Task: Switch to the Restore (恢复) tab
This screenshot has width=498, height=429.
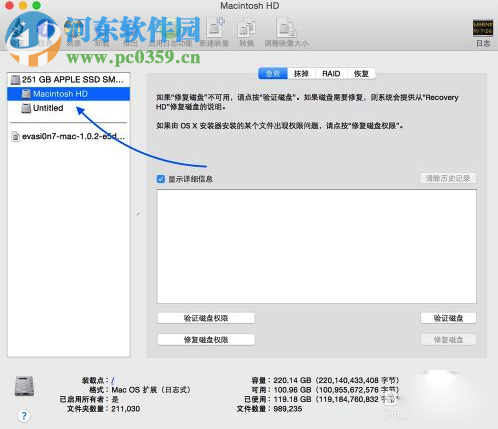Action: coord(361,74)
